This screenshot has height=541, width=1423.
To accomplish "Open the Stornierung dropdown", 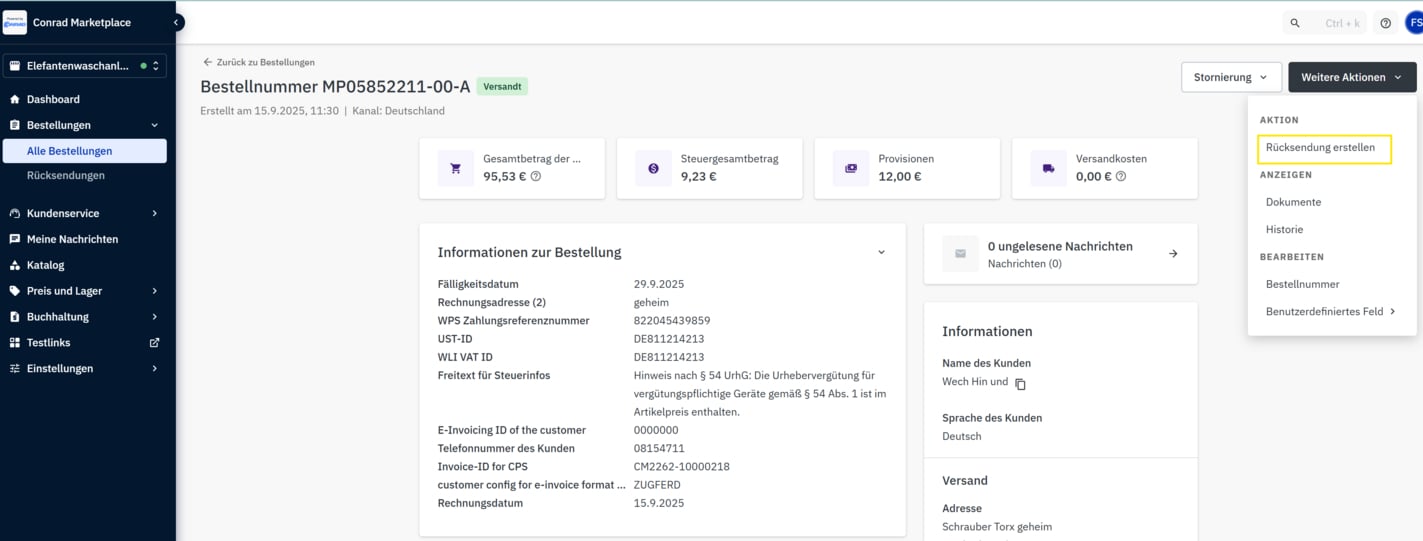I will point(1231,77).
